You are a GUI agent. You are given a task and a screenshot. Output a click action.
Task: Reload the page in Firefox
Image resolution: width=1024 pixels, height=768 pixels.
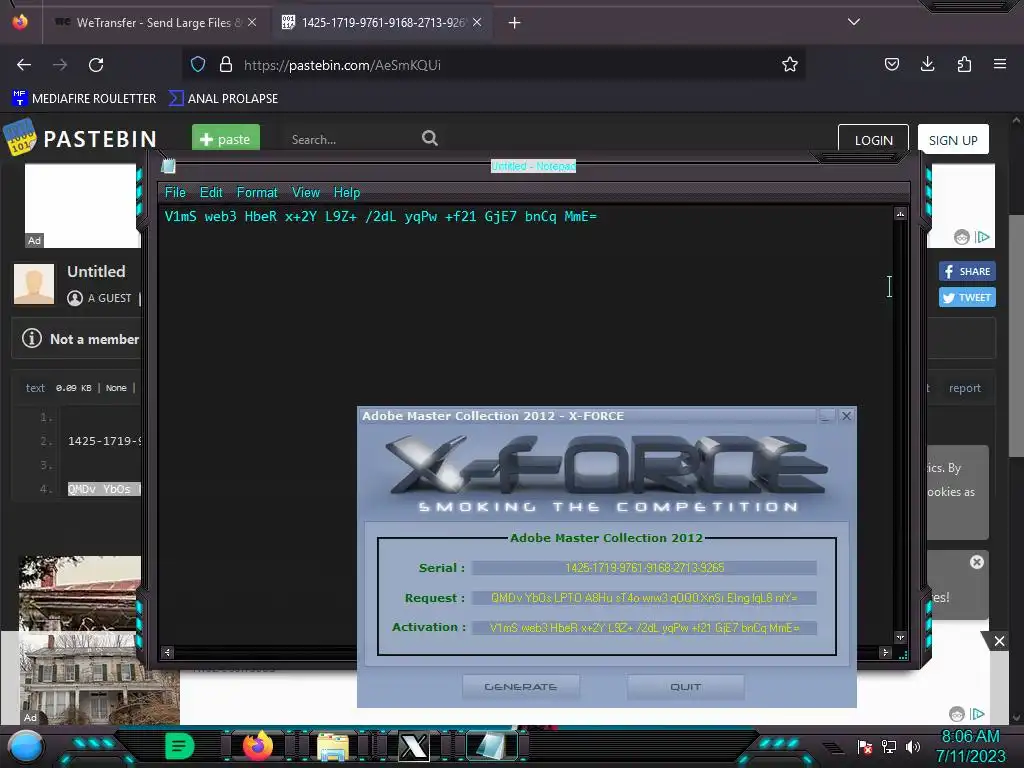96,65
